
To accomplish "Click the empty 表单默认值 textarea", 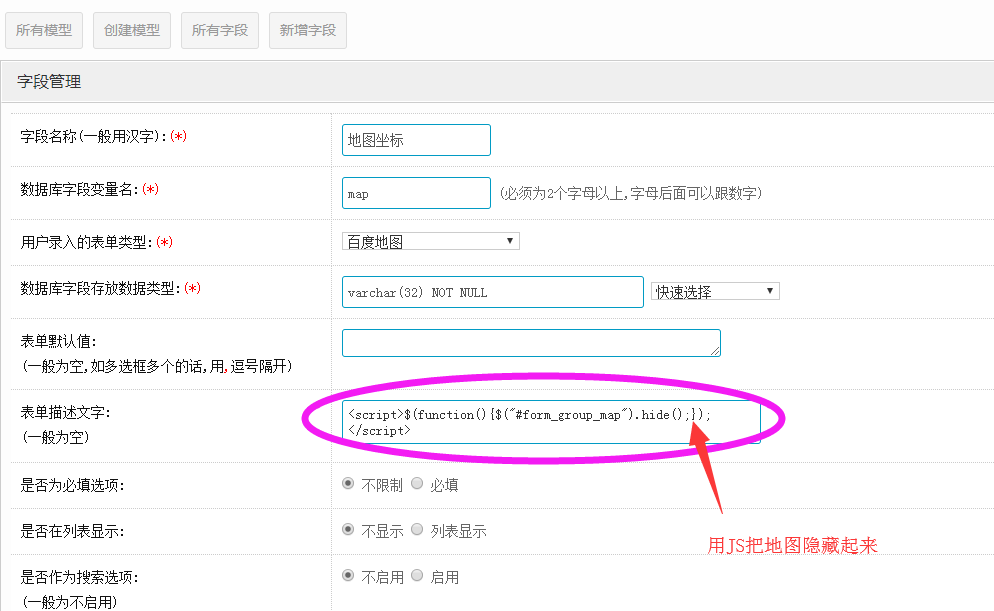I will pyautogui.click(x=530, y=343).
